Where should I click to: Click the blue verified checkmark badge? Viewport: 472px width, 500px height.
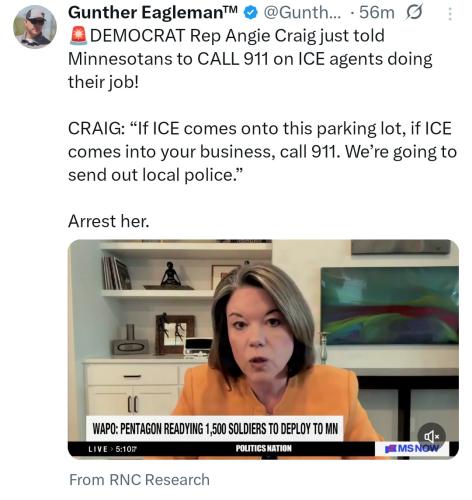tap(251, 13)
